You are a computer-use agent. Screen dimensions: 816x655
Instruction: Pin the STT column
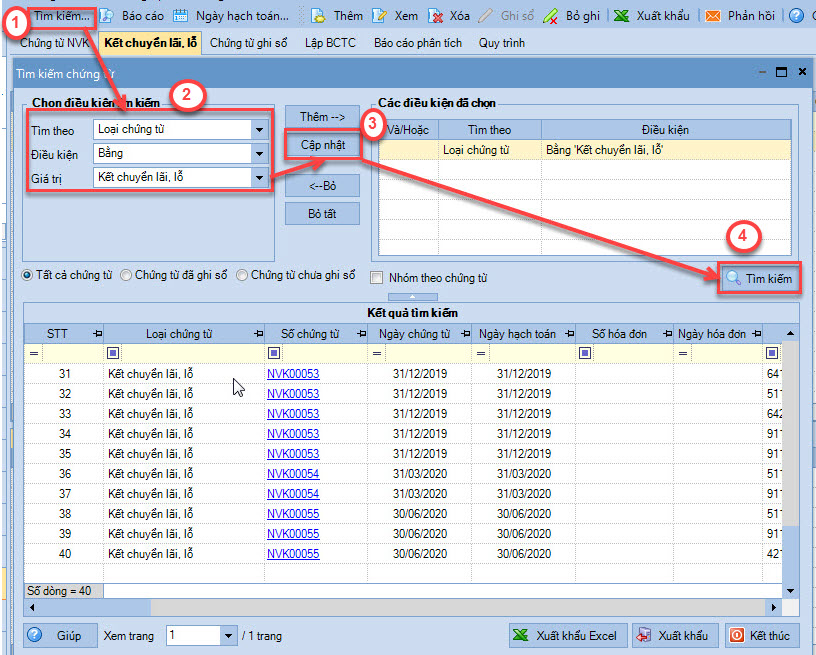97,333
